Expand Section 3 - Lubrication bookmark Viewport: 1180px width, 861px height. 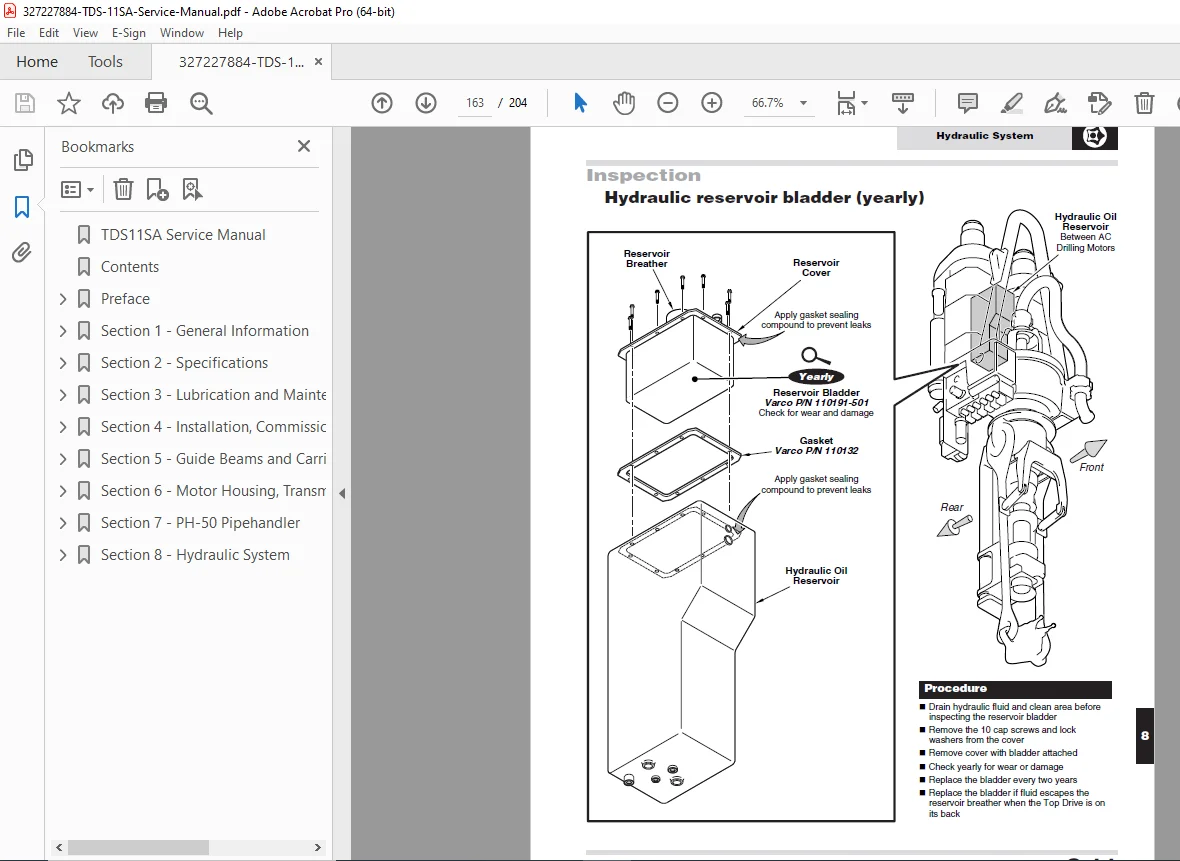(63, 394)
